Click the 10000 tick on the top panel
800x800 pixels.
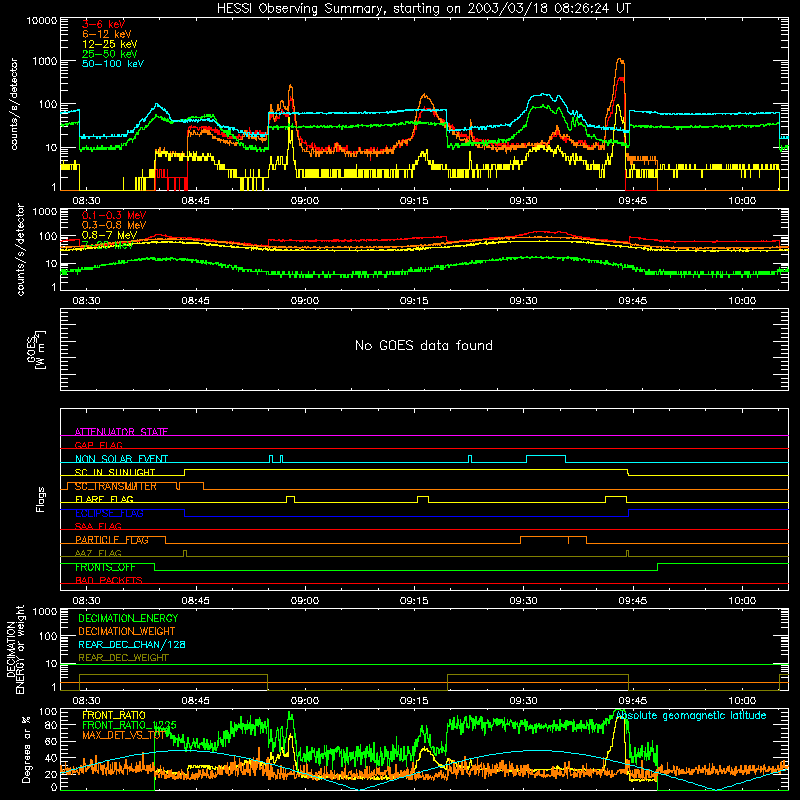[42, 21]
